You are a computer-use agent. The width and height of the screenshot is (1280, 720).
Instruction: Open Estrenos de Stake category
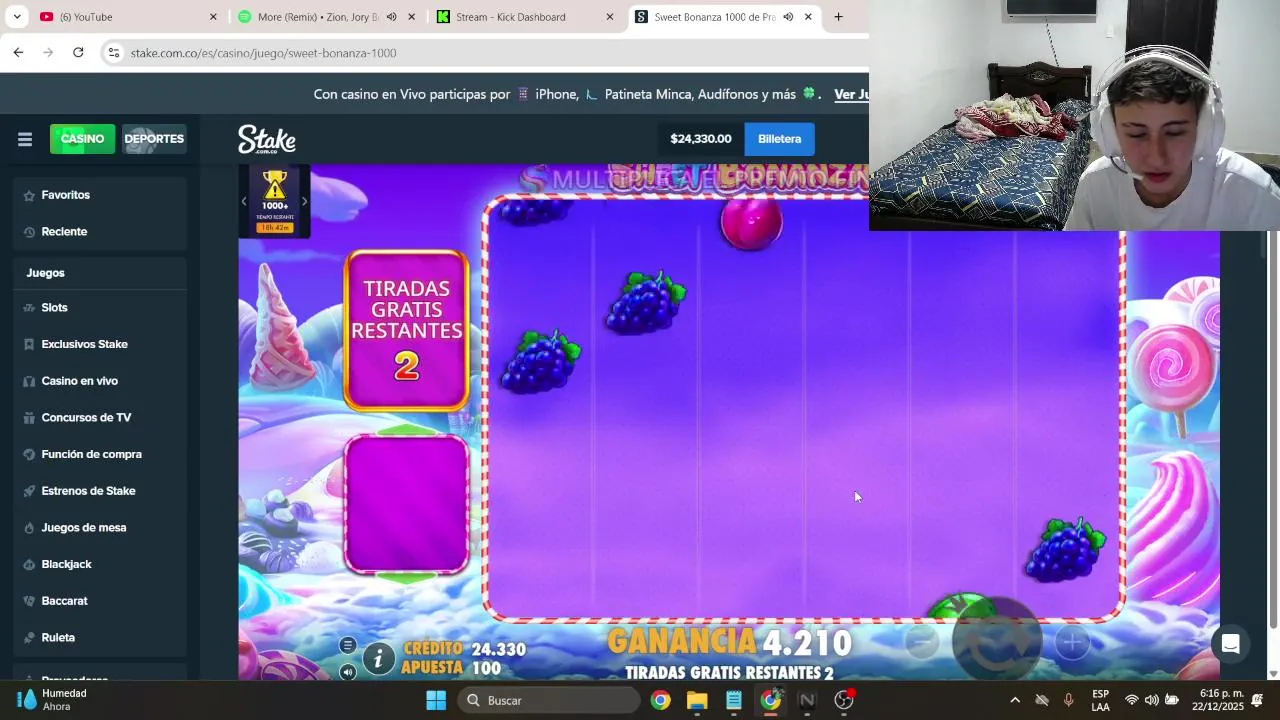100,491
